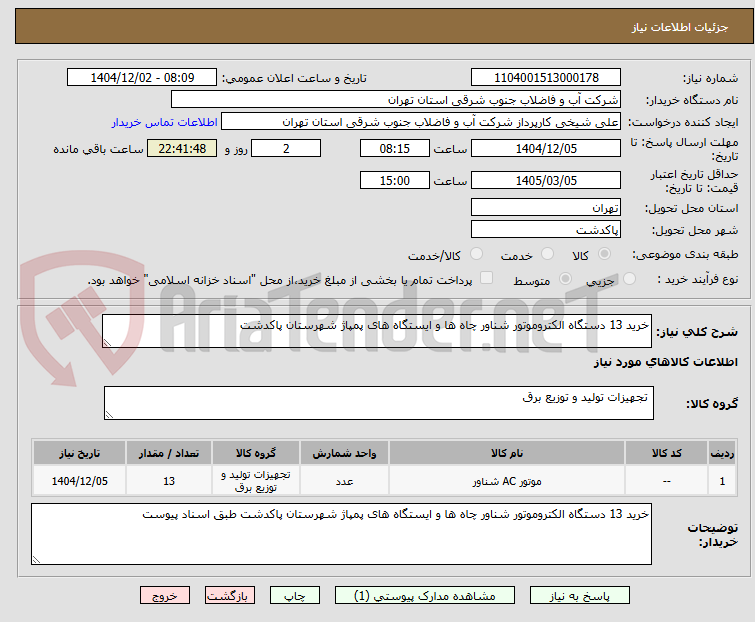
Task: Click the خروج exit button
Action: click(165, 596)
